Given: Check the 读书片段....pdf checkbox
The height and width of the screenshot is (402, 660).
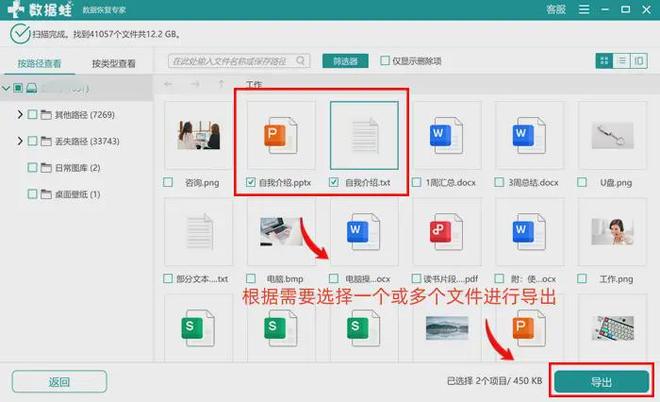Looking at the screenshot, I should pos(416,279).
